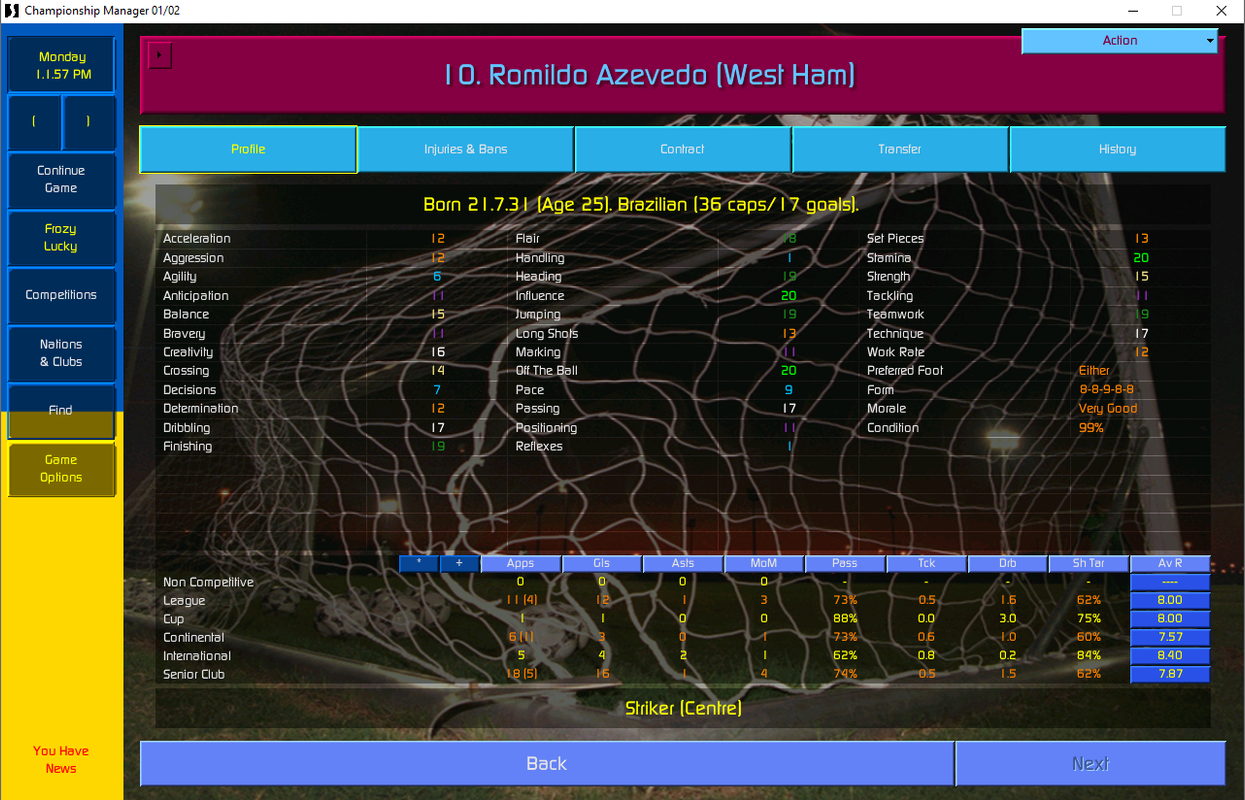Click the Senior Club stats row label

[194, 674]
